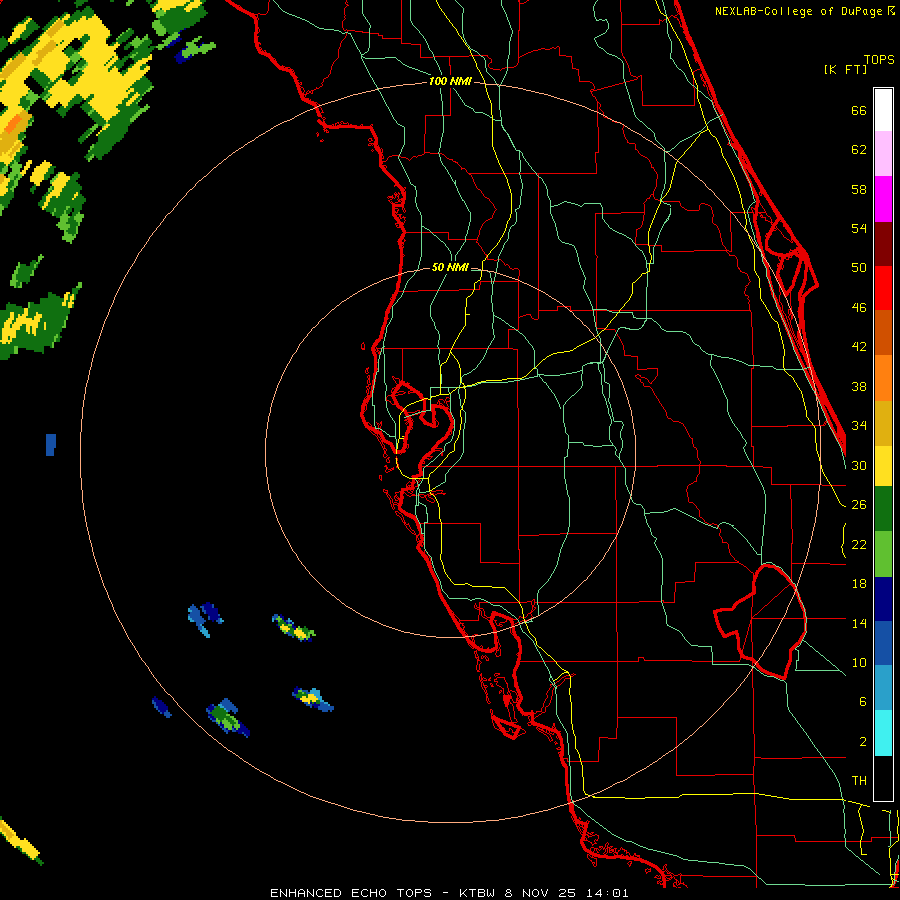
Task: Click the 2 legend value
Action: pyautogui.click(x=862, y=742)
